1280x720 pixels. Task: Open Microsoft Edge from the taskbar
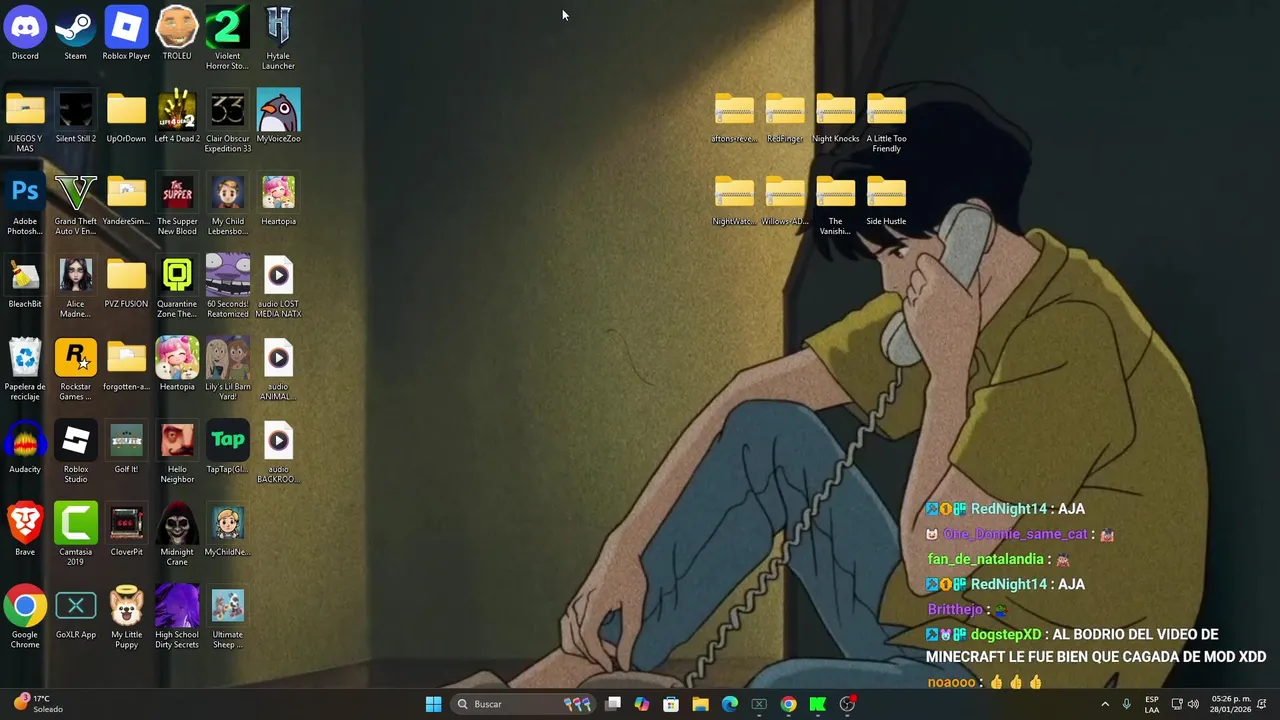point(730,704)
